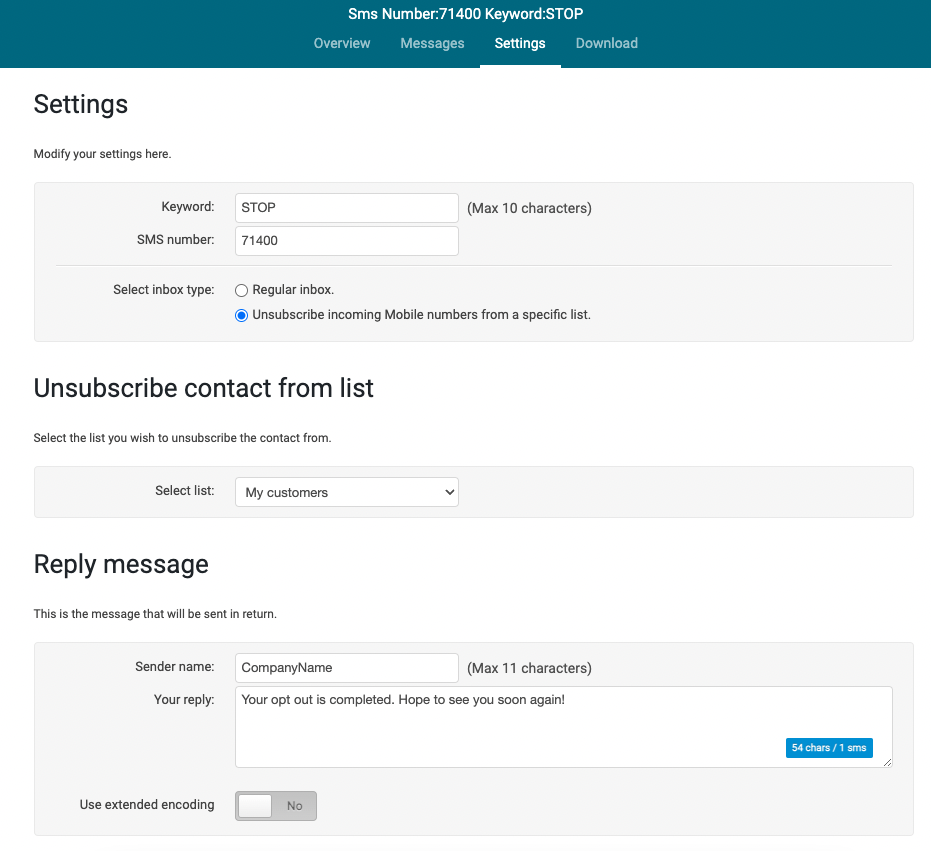Go to the Download tab
Image resolution: width=931 pixels, height=851 pixels.
(x=607, y=43)
